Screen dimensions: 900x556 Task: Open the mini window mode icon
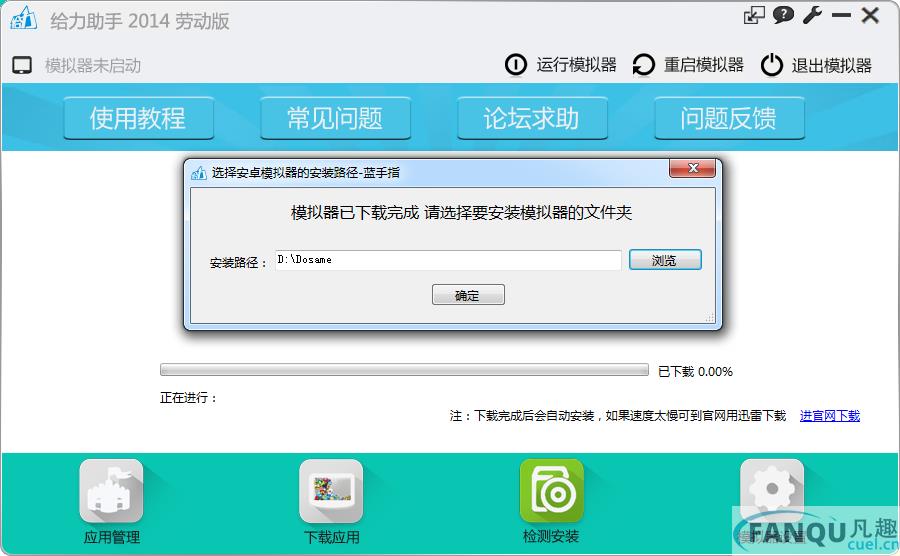click(x=754, y=15)
